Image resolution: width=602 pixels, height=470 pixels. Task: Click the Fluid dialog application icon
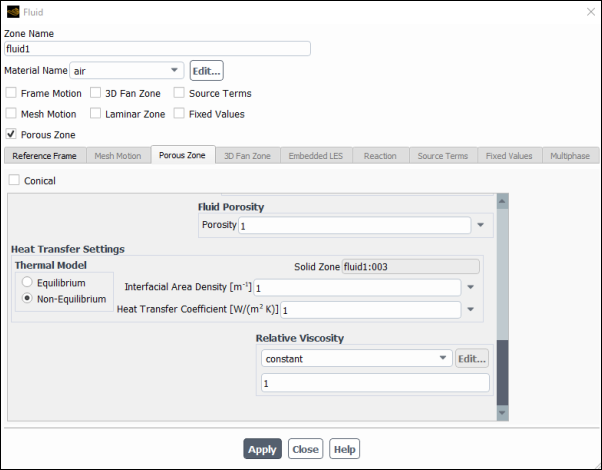pyautogui.click(x=13, y=12)
